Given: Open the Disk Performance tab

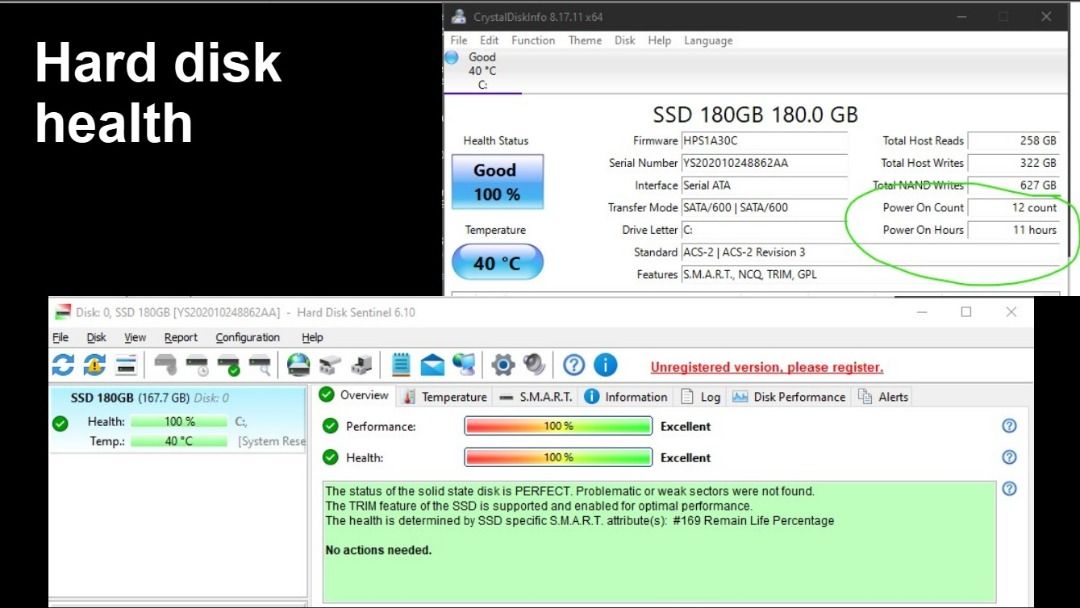Looking at the screenshot, I should [789, 397].
